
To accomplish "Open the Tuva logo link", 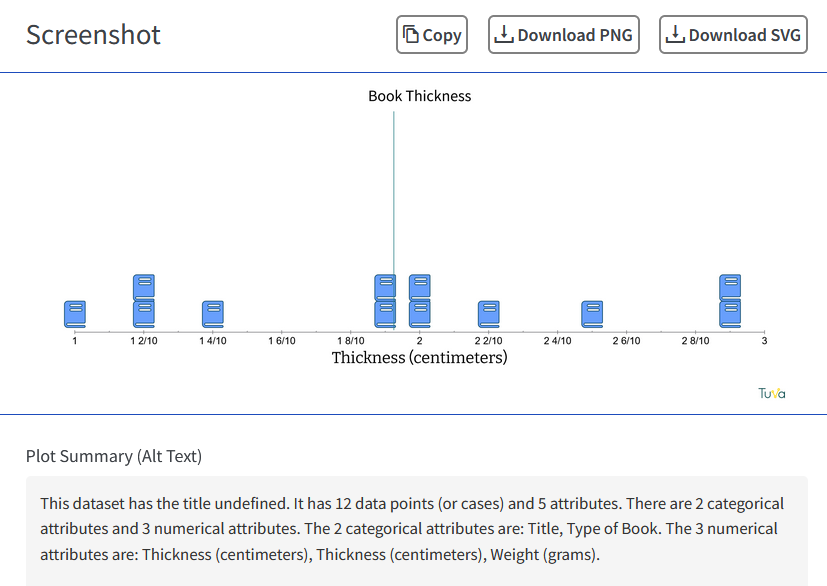I will click(x=772, y=393).
